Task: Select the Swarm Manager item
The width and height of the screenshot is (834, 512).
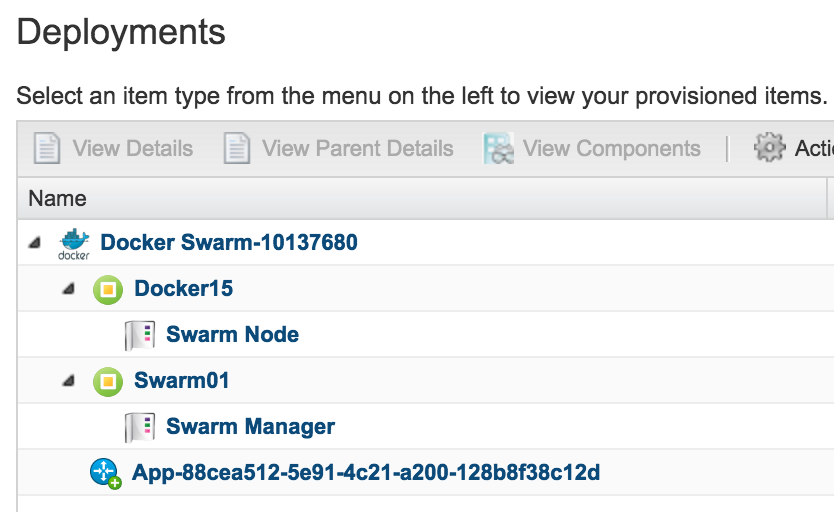Action: (x=250, y=427)
